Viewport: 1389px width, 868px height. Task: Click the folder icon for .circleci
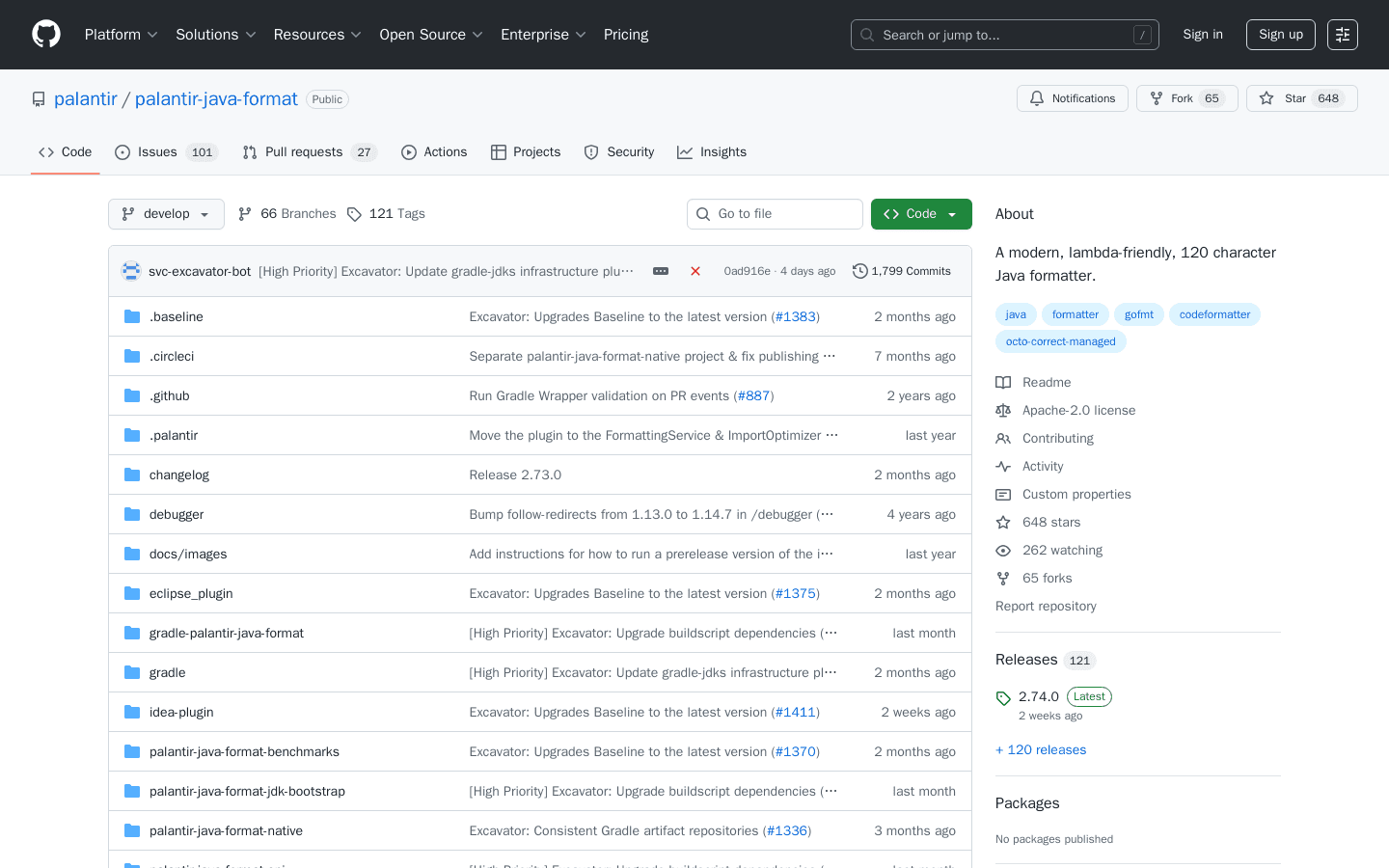pyautogui.click(x=132, y=356)
